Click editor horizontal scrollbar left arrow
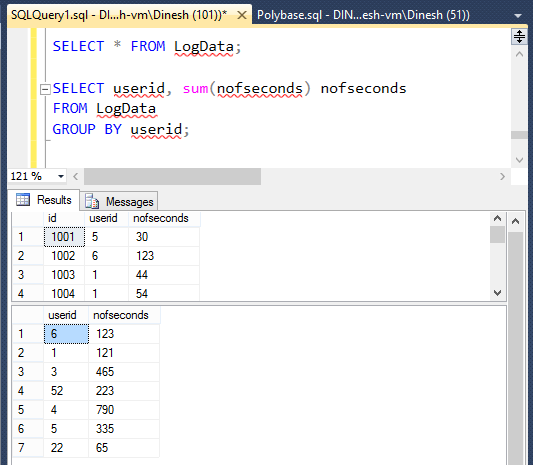Screen dimensions: 533x465 (75, 176)
